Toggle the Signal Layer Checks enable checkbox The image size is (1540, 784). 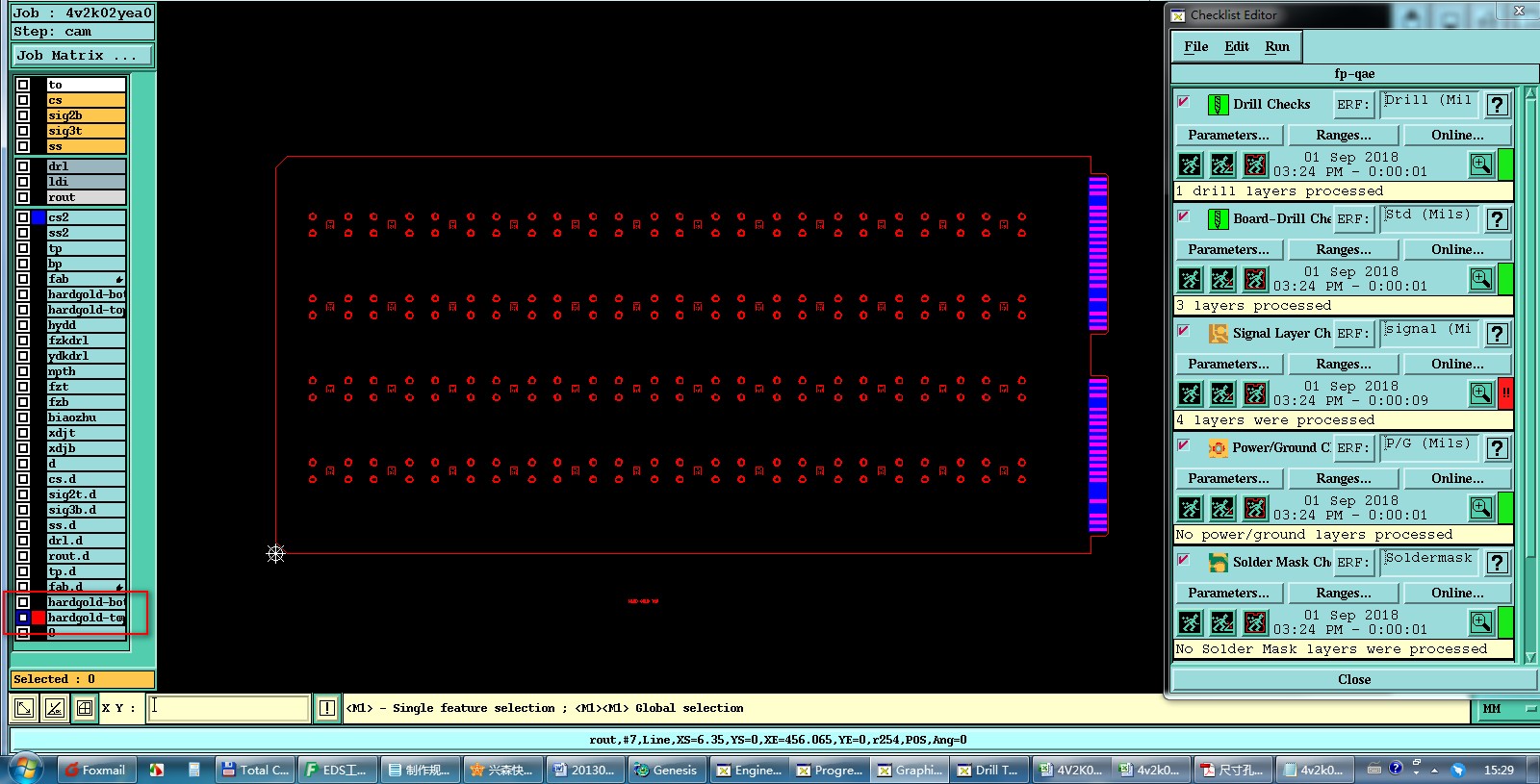pos(1184,331)
